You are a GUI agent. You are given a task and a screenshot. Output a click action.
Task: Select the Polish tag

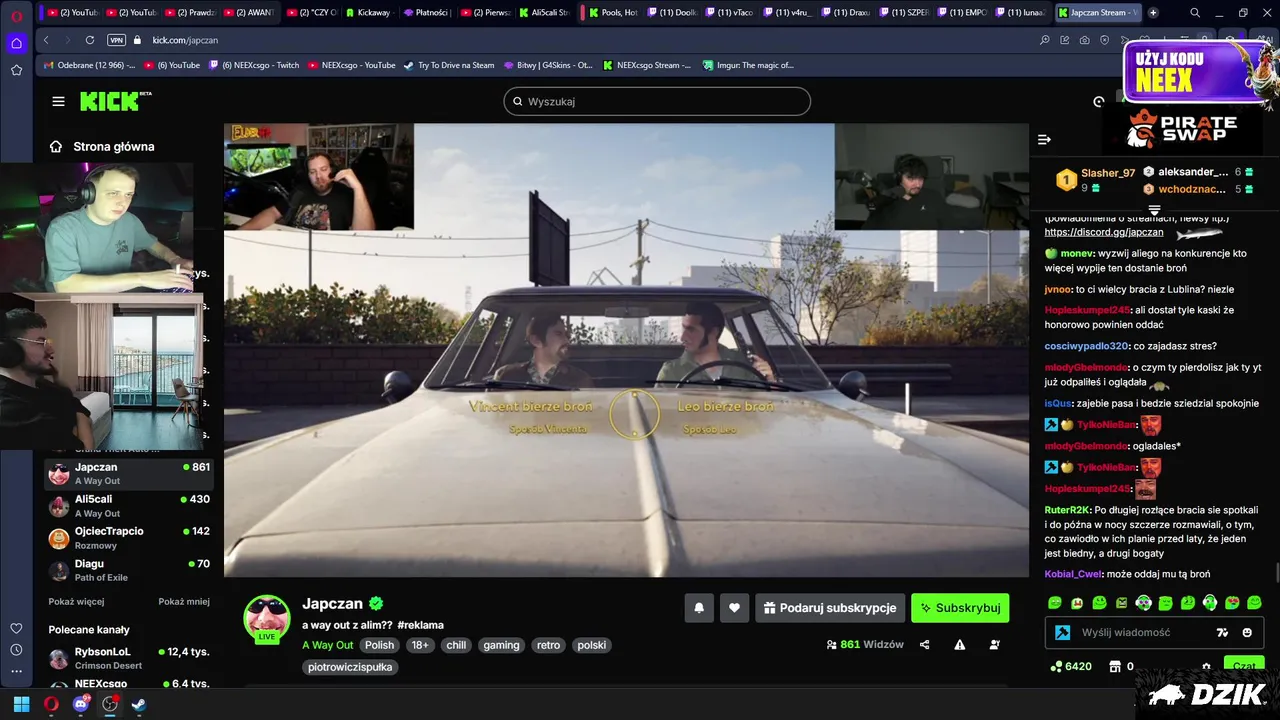(379, 645)
